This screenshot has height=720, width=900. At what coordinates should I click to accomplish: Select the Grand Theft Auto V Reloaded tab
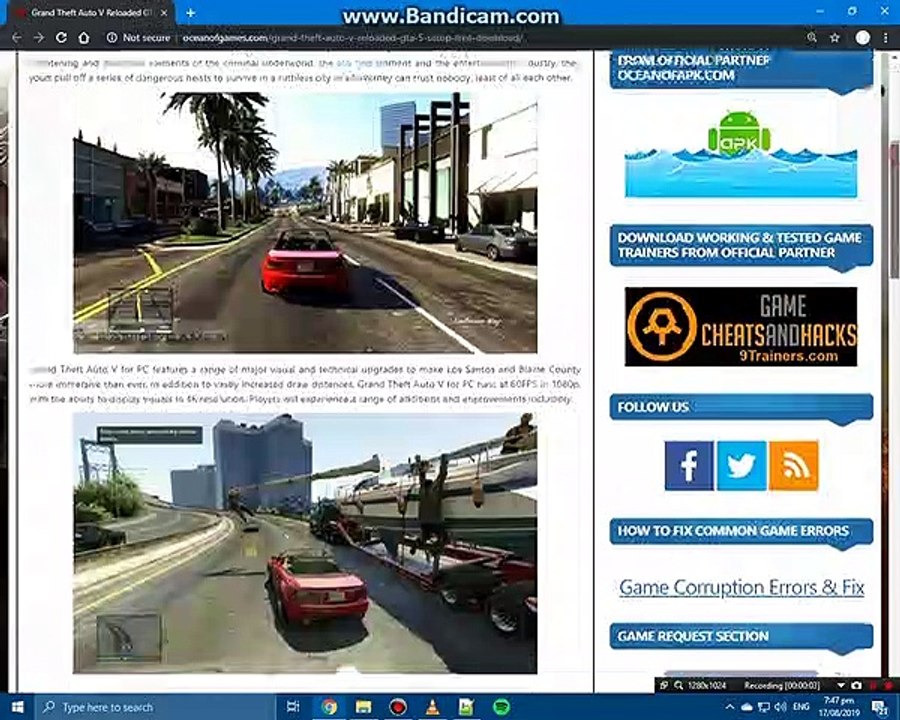click(x=92, y=13)
